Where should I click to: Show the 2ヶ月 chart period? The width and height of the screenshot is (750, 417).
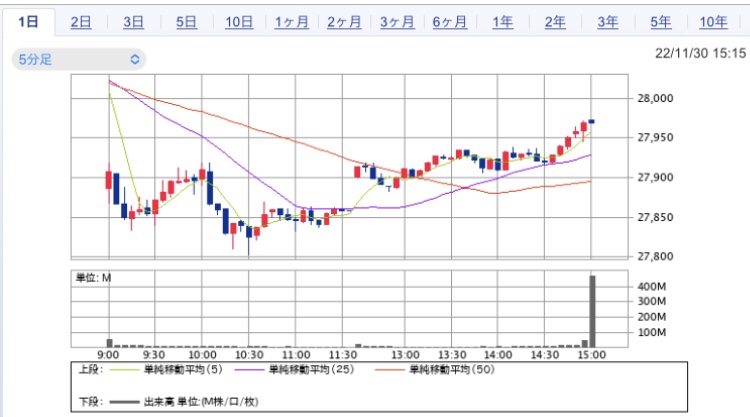click(x=344, y=22)
